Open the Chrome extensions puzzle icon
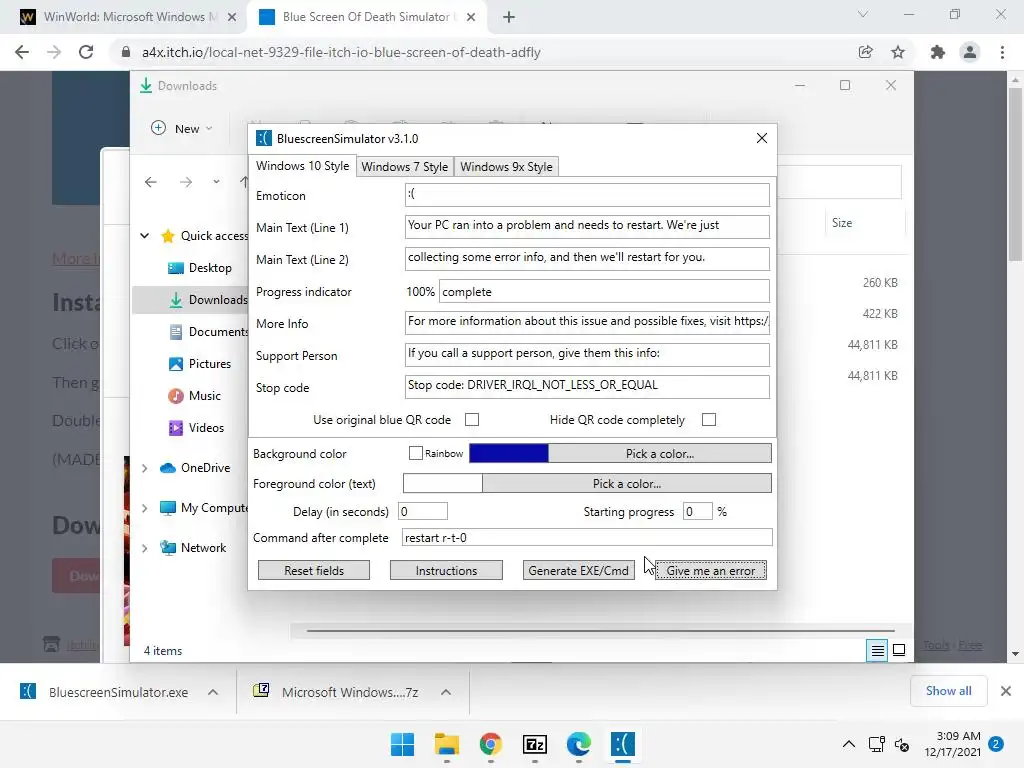Screen dimensions: 1024x768 [938, 52]
